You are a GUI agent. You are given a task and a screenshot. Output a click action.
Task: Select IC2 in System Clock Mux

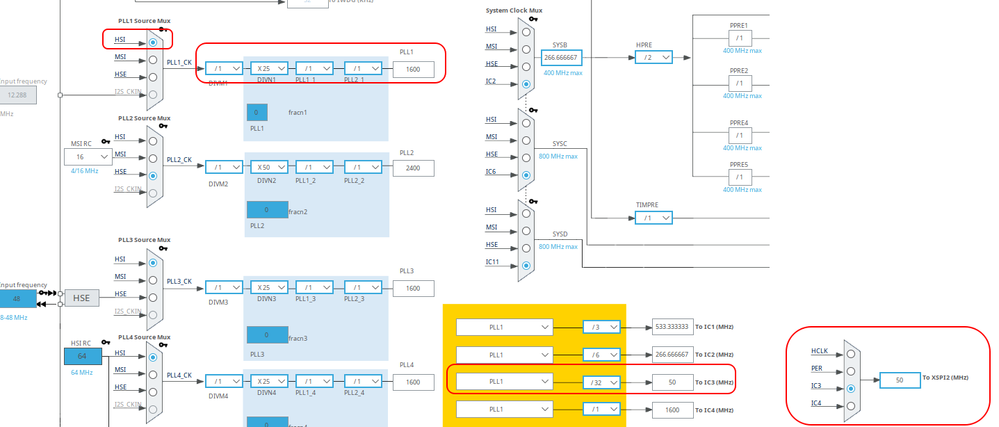pyautogui.click(x=526, y=84)
